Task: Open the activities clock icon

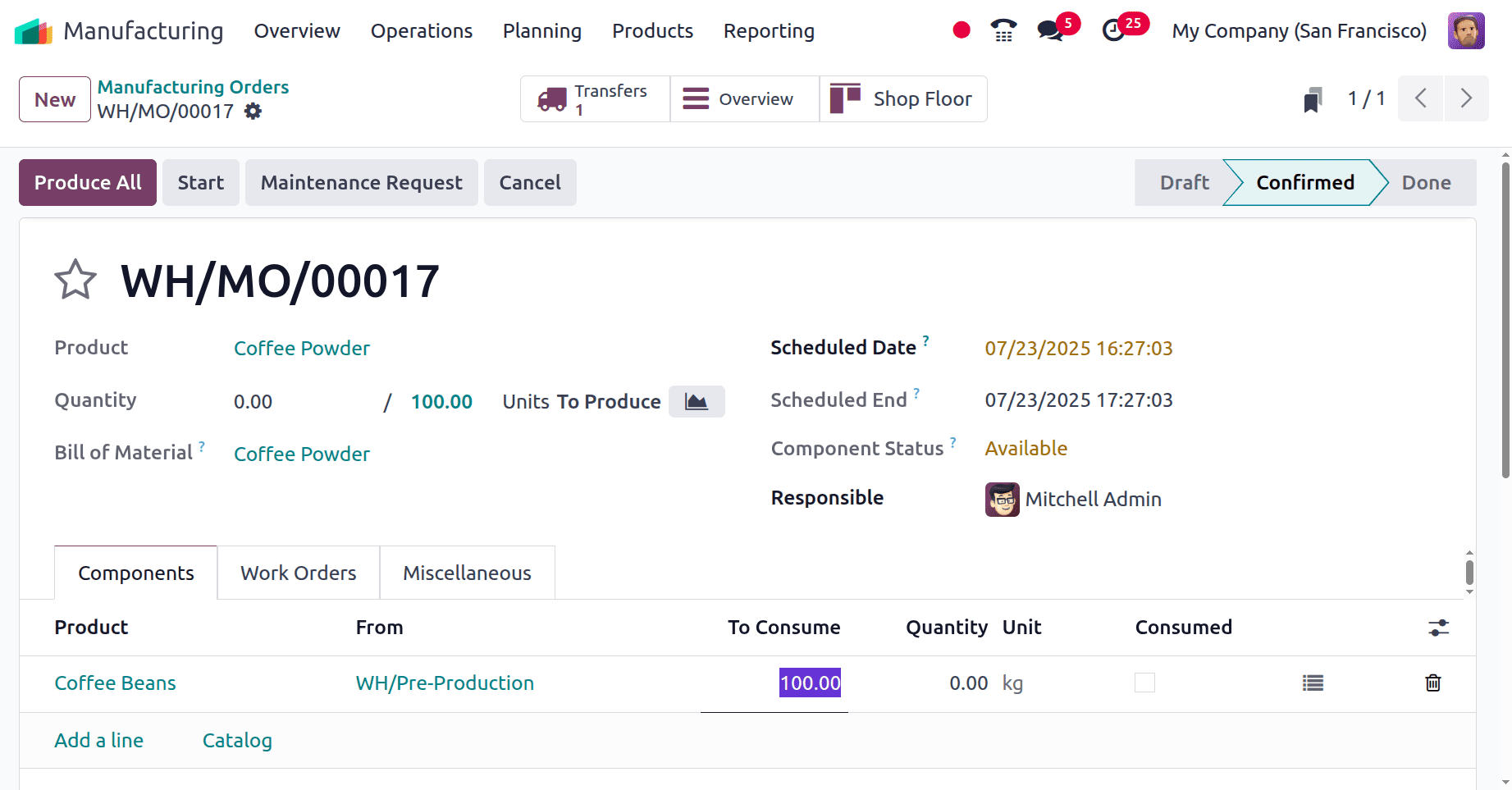Action: (1113, 31)
